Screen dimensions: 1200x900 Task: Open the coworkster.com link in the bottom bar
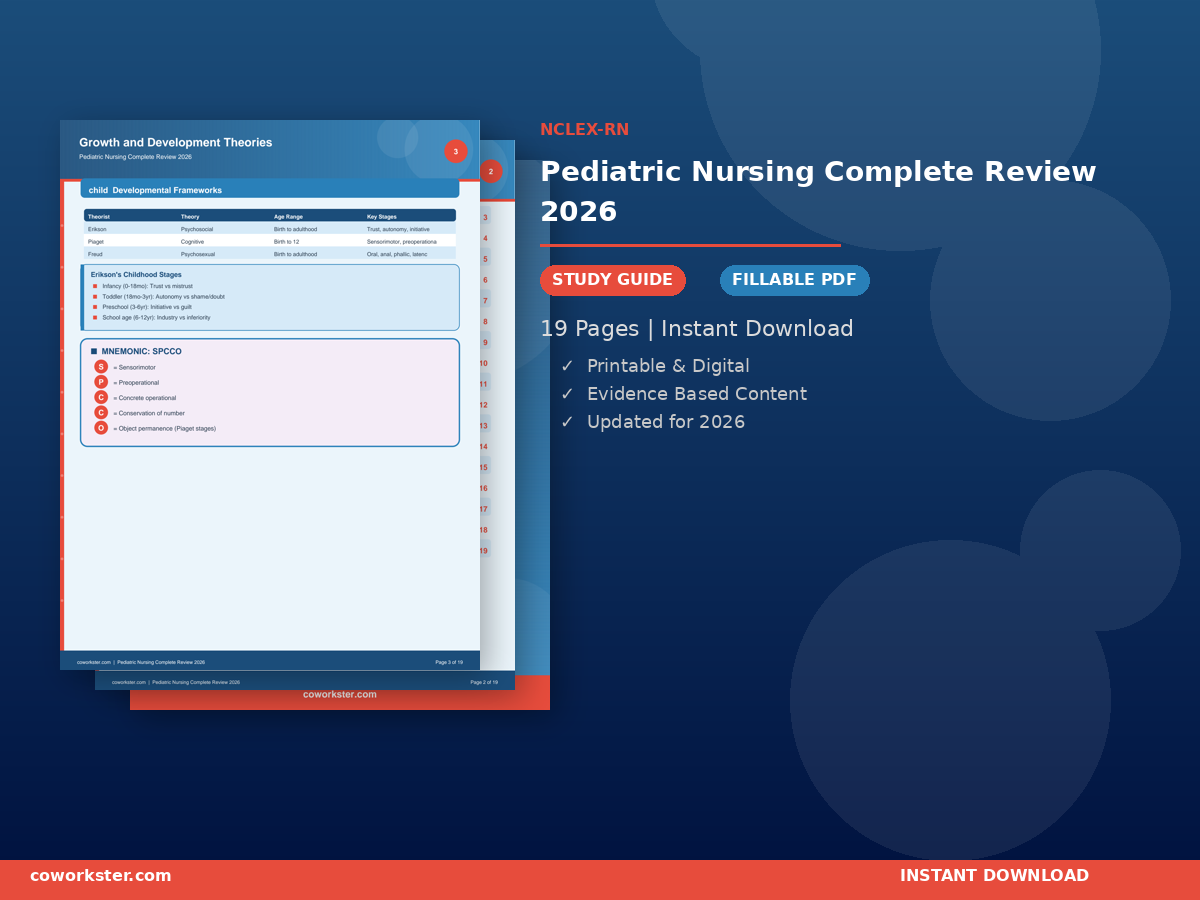[101, 876]
